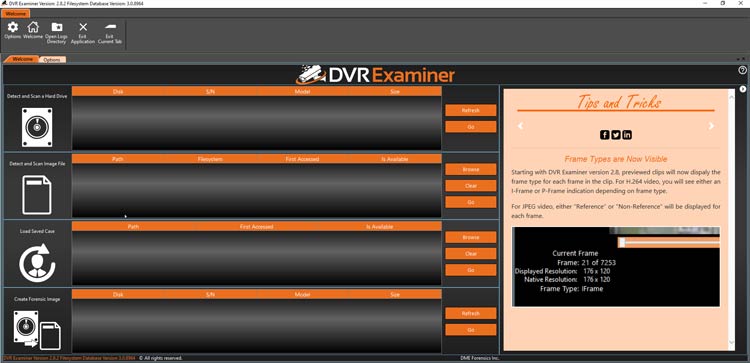Screen dimensions: 750x363
Task: Click Clear in Load Saved Case section
Action: tap(471, 253)
